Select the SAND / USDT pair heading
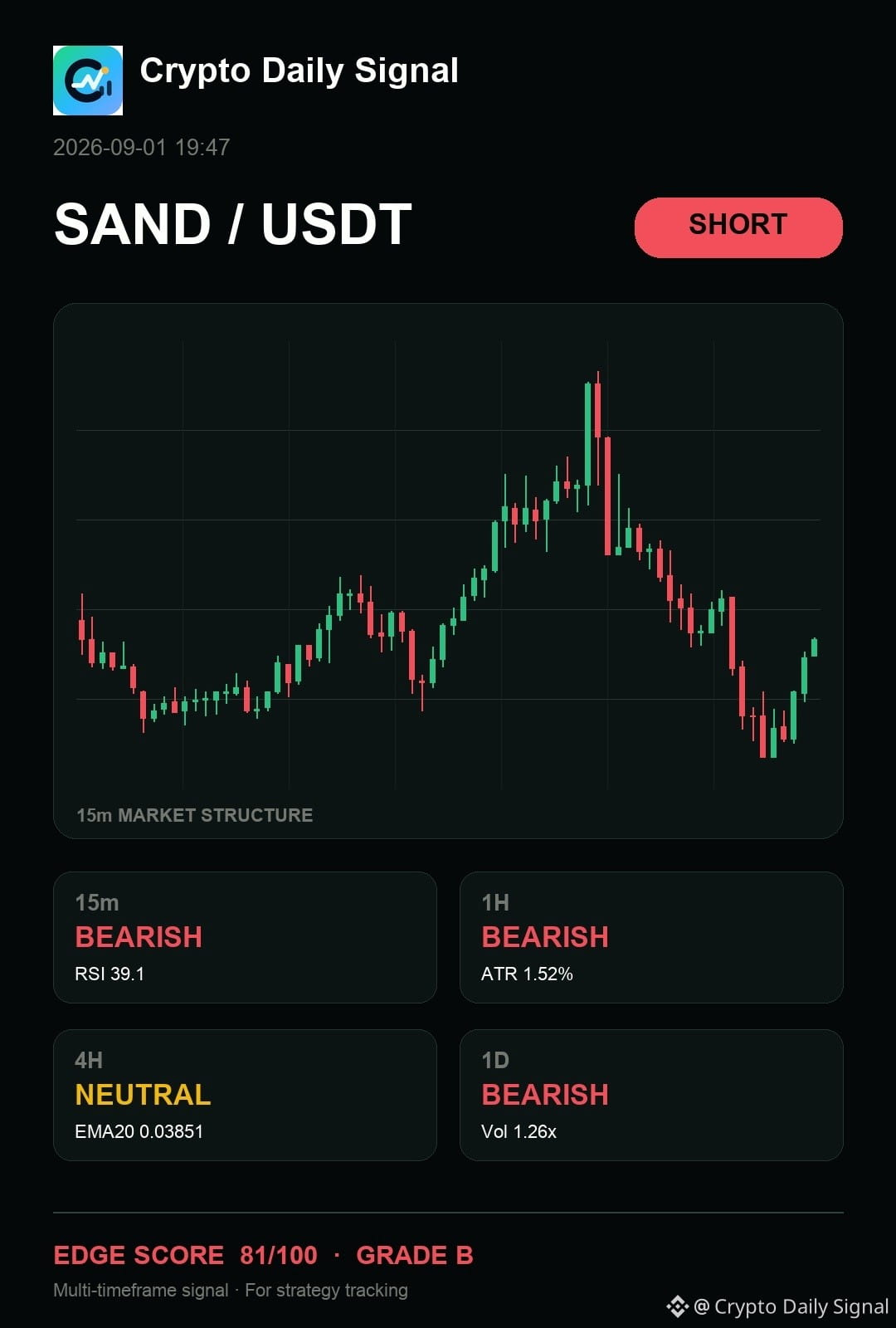The image size is (896, 1328). 233,224
